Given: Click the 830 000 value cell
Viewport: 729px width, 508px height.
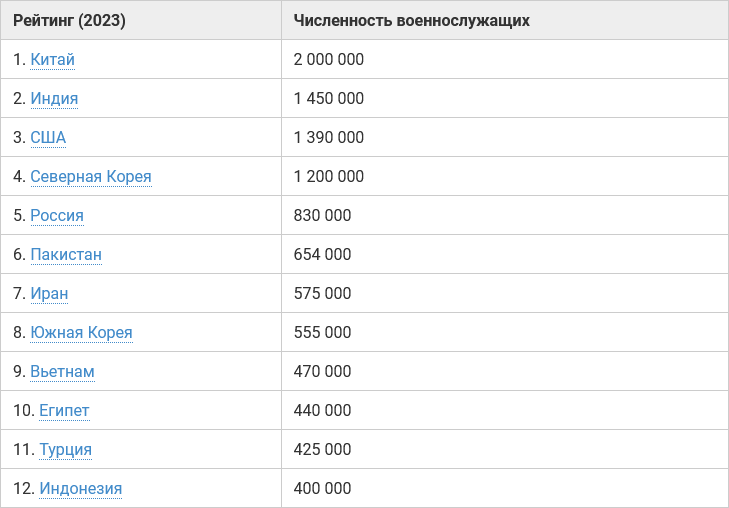Looking at the screenshot, I should pos(505,215).
